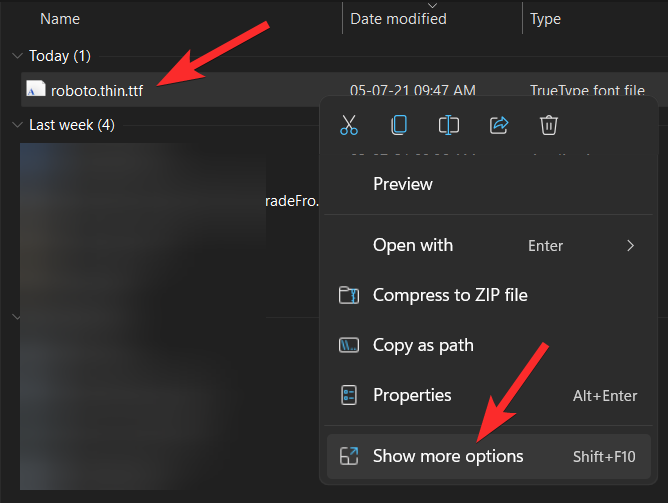This screenshot has height=503, width=668.
Task: Sort by the Name column header
Action: coord(60,19)
